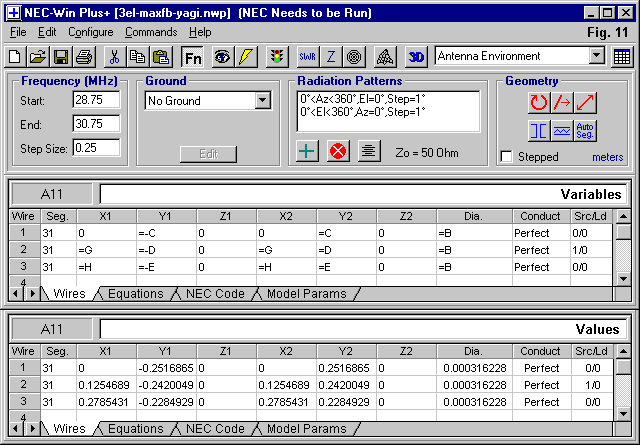Click the Auto Seg. geometry button
Viewport: 640px width, 445px height.
click(586, 130)
